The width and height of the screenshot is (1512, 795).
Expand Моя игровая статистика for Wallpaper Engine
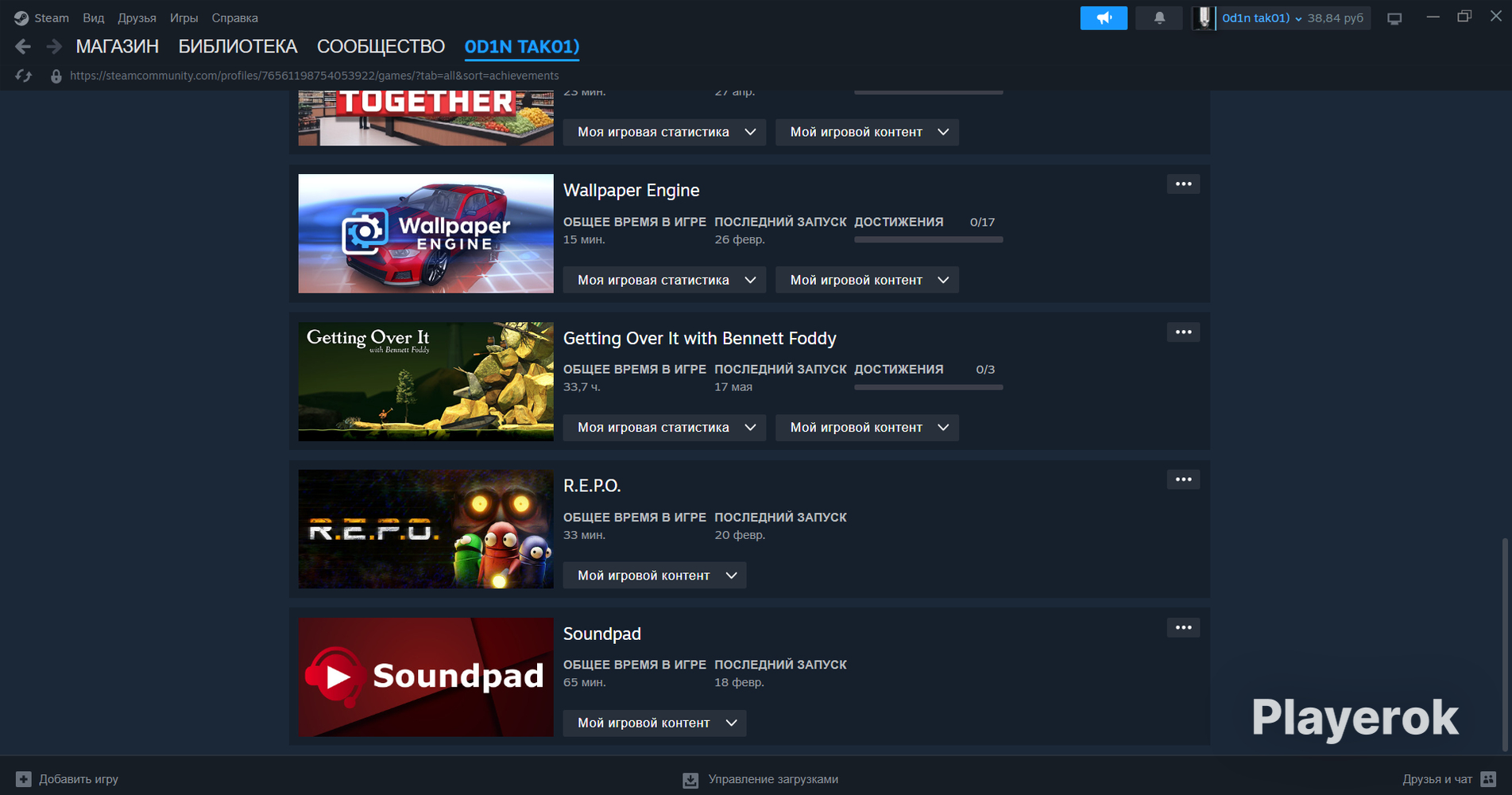[x=664, y=280]
